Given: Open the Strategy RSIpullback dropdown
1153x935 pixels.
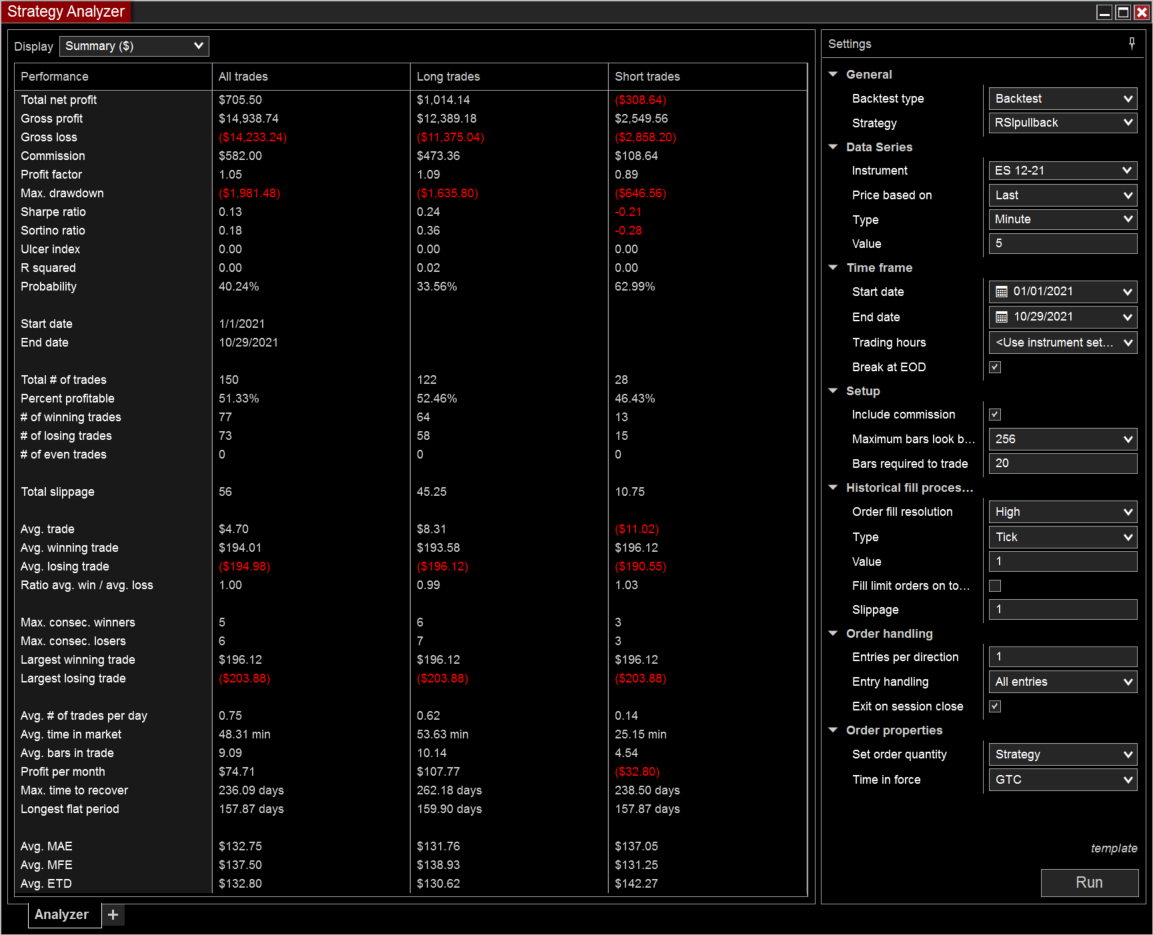Looking at the screenshot, I should point(1063,123).
